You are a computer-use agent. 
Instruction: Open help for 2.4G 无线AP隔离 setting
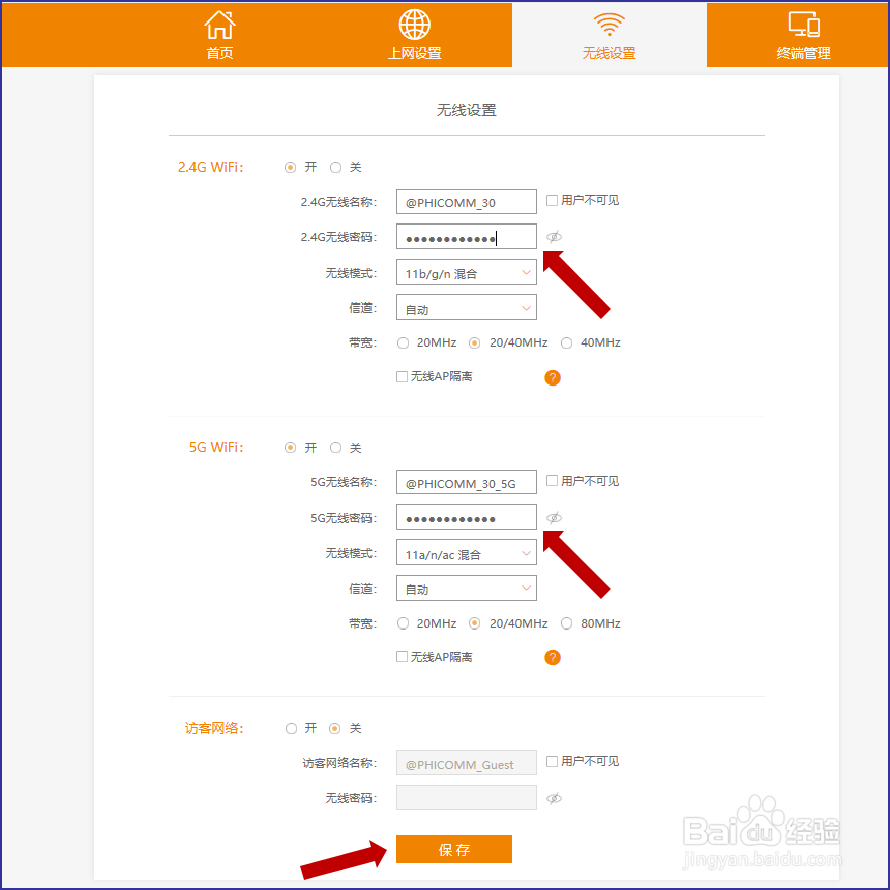552,377
